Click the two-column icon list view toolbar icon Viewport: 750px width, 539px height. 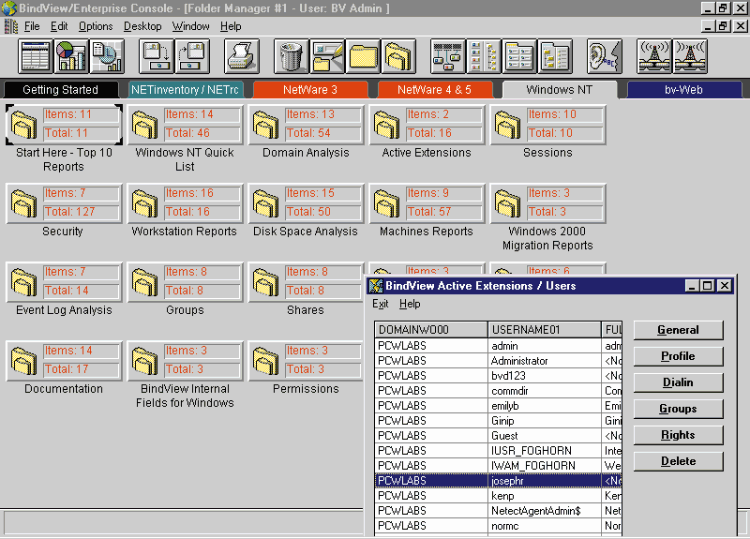tap(484, 56)
